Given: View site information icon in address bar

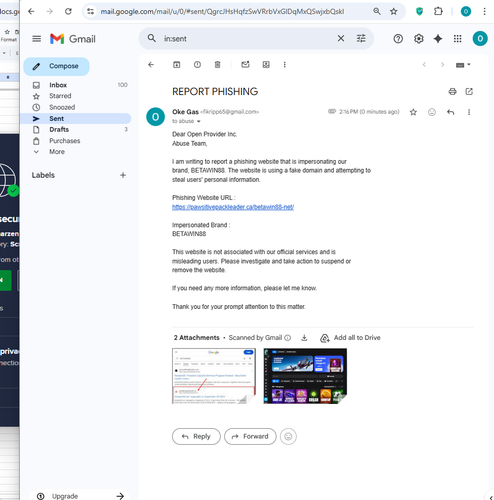Looking at the screenshot, I should point(91,12).
